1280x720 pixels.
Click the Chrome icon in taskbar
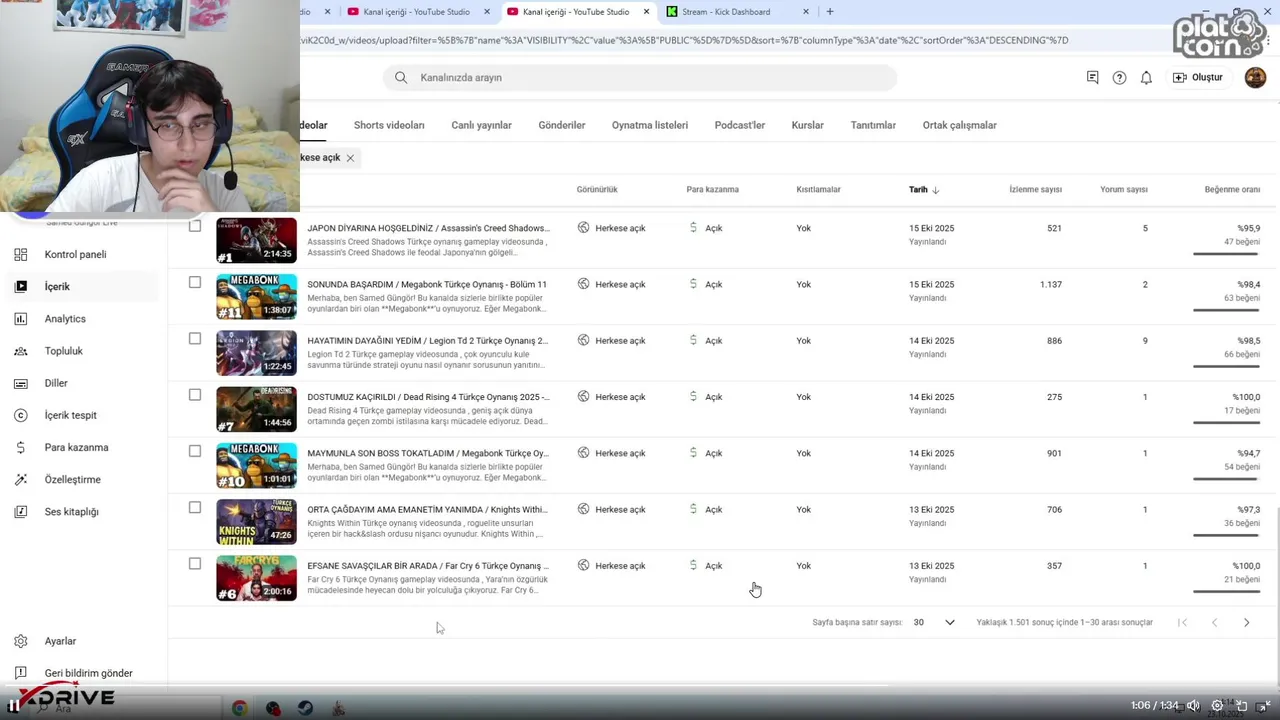pyautogui.click(x=240, y=708)
